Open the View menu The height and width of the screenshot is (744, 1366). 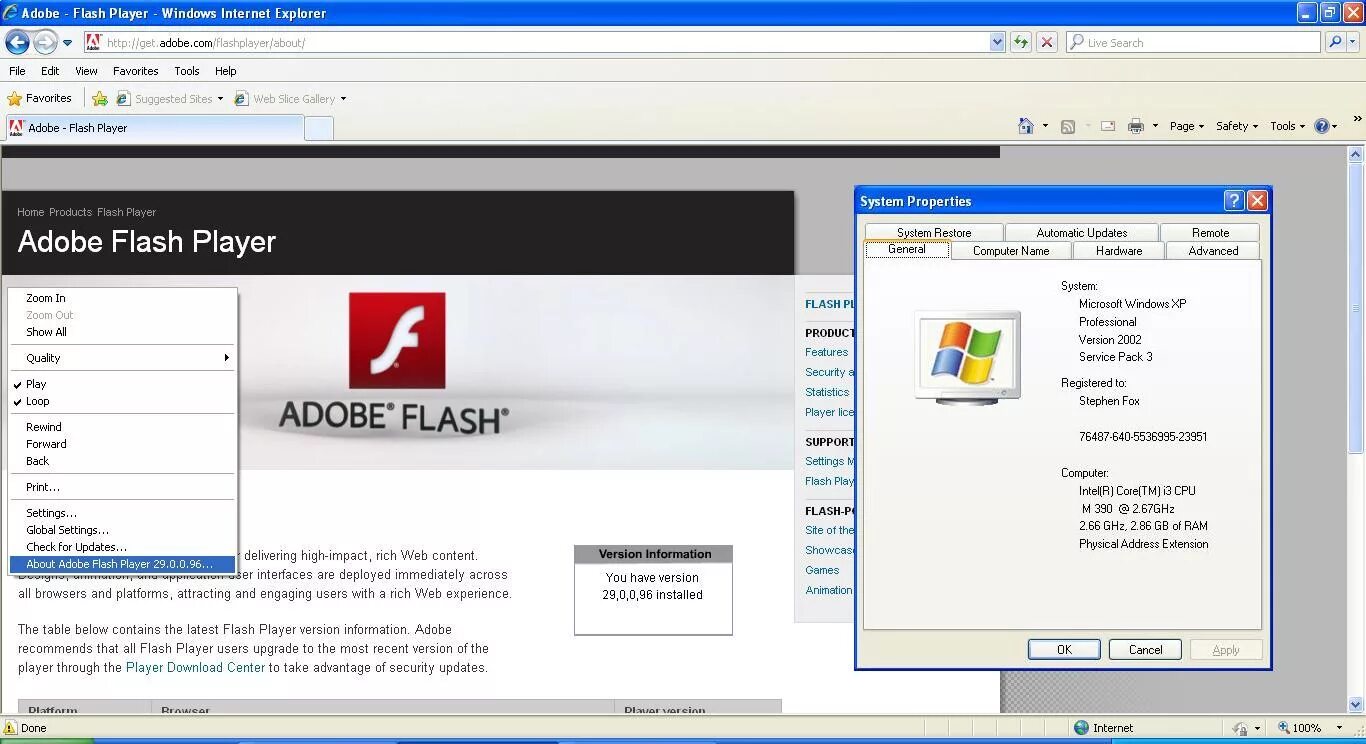tap(86, 71)
